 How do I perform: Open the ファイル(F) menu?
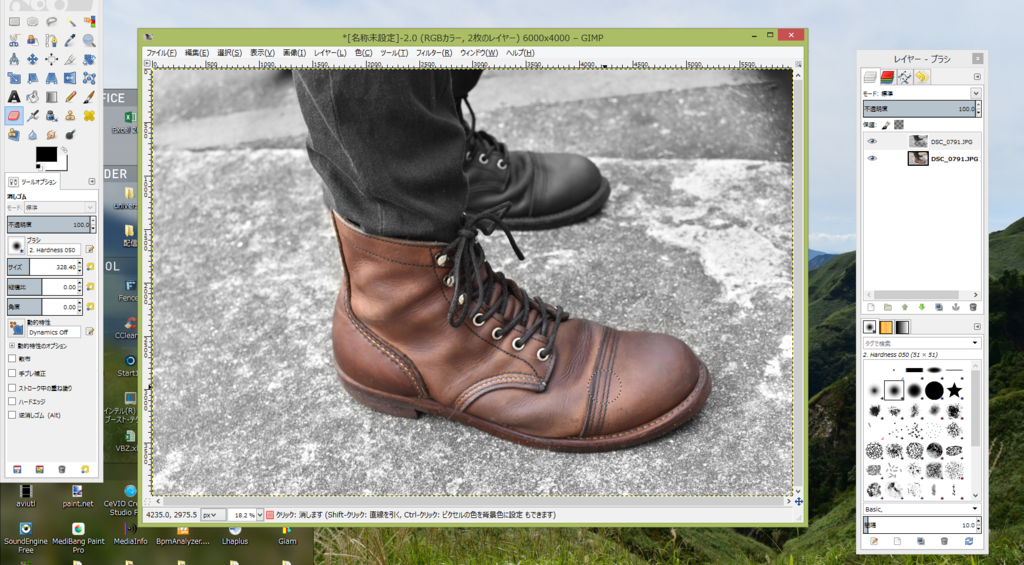[x=161, y=53]
